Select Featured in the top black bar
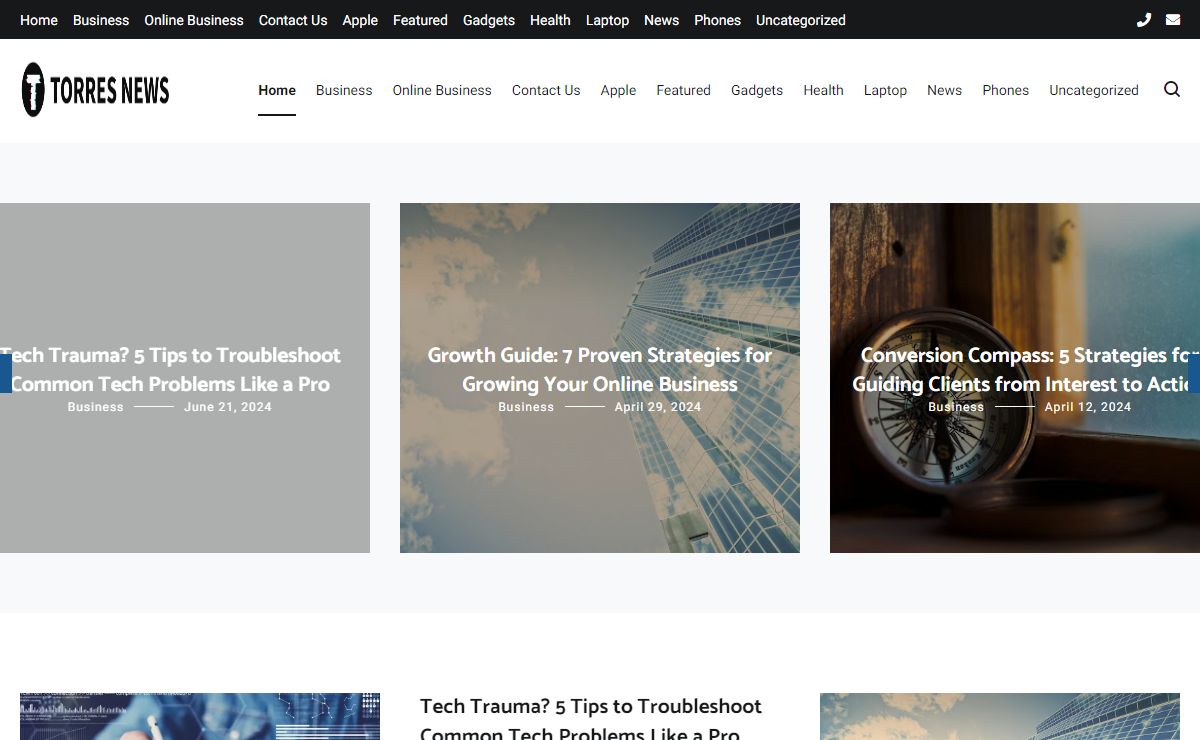This screenshot has width=1200, height=740. [x=420, y=20]
